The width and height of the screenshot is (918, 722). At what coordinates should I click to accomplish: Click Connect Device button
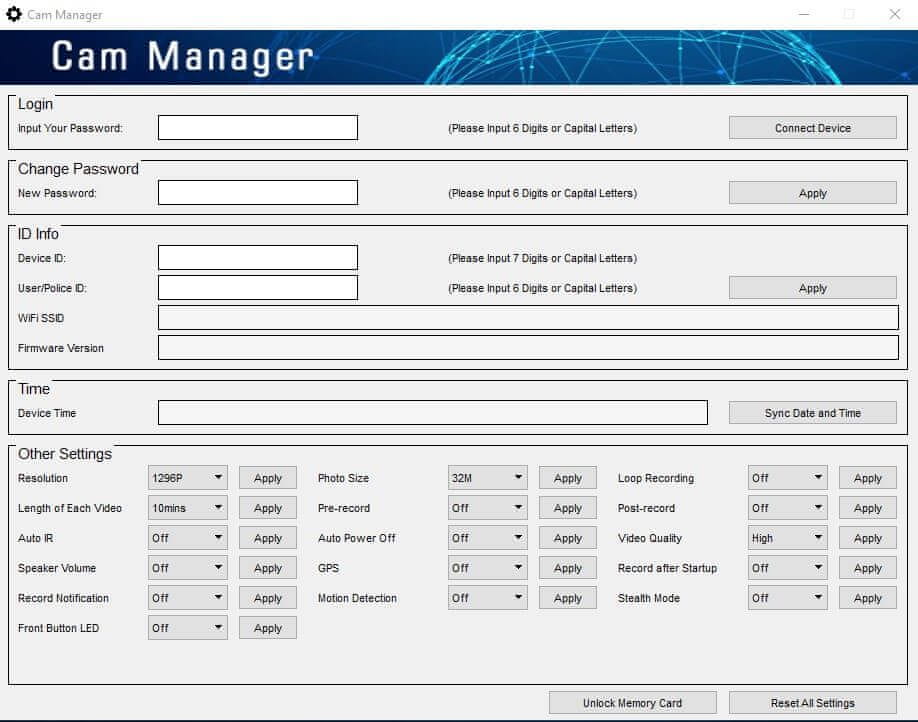click(x=812, y=128)
